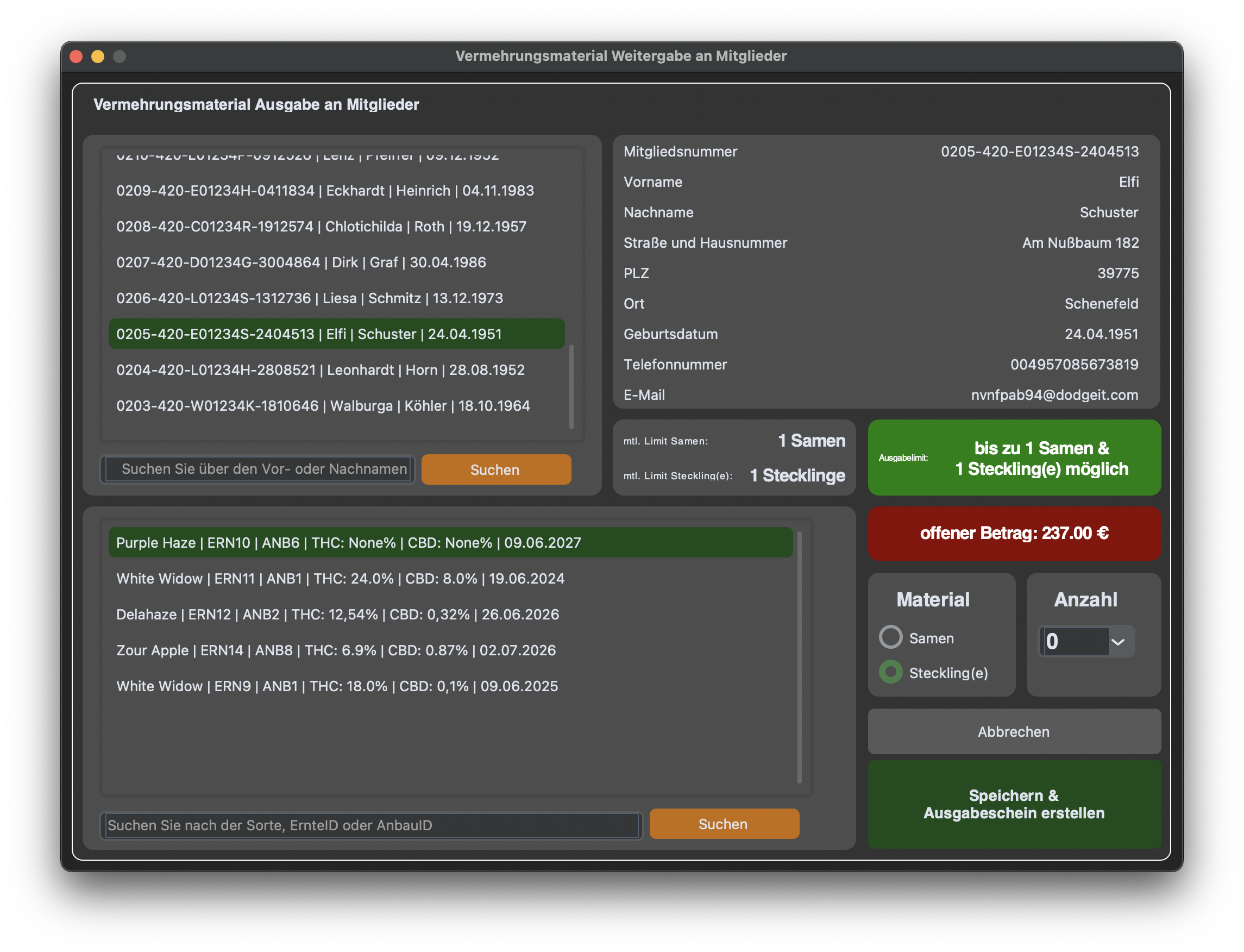This screenshot has width=1244, height=952.
Task: Click the strain list scrollbar
Action: point(799,657)
